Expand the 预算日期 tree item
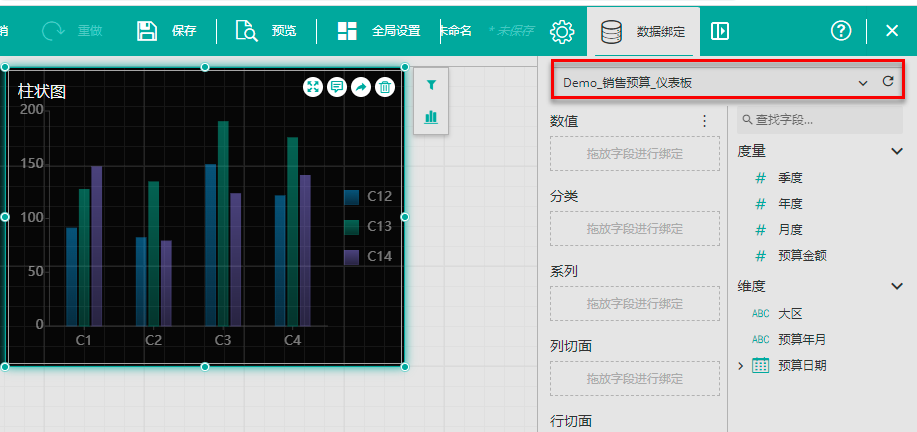 click(x=741, y=366)
